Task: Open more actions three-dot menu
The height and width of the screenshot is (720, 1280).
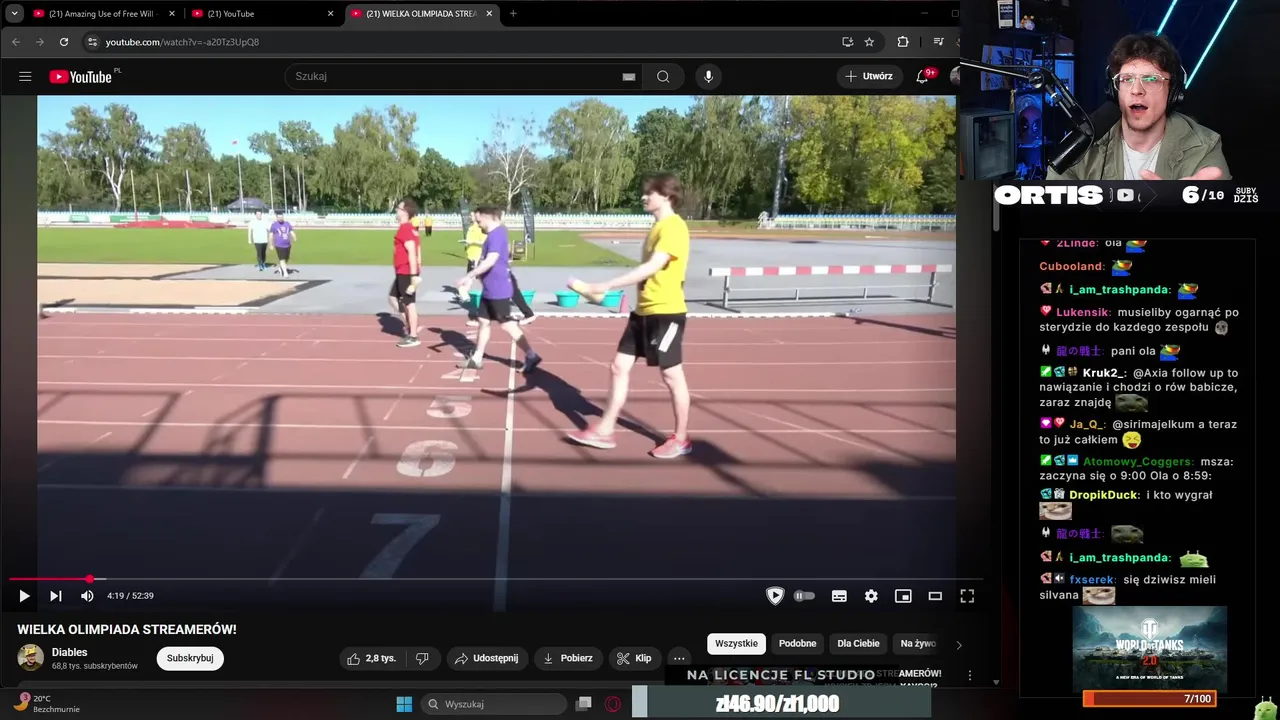Action: click(x=679, y=658)
